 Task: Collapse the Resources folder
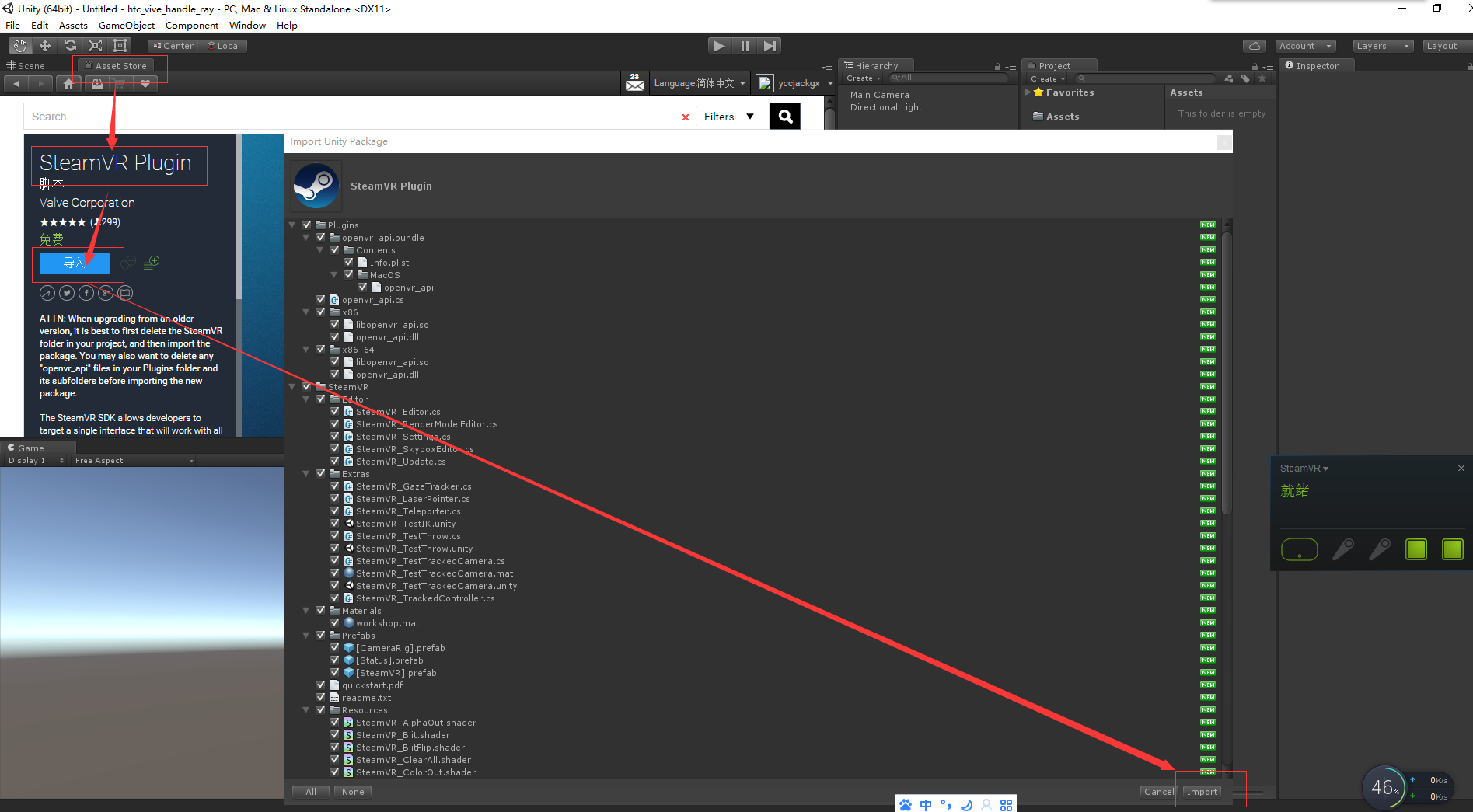click(306, 710)
